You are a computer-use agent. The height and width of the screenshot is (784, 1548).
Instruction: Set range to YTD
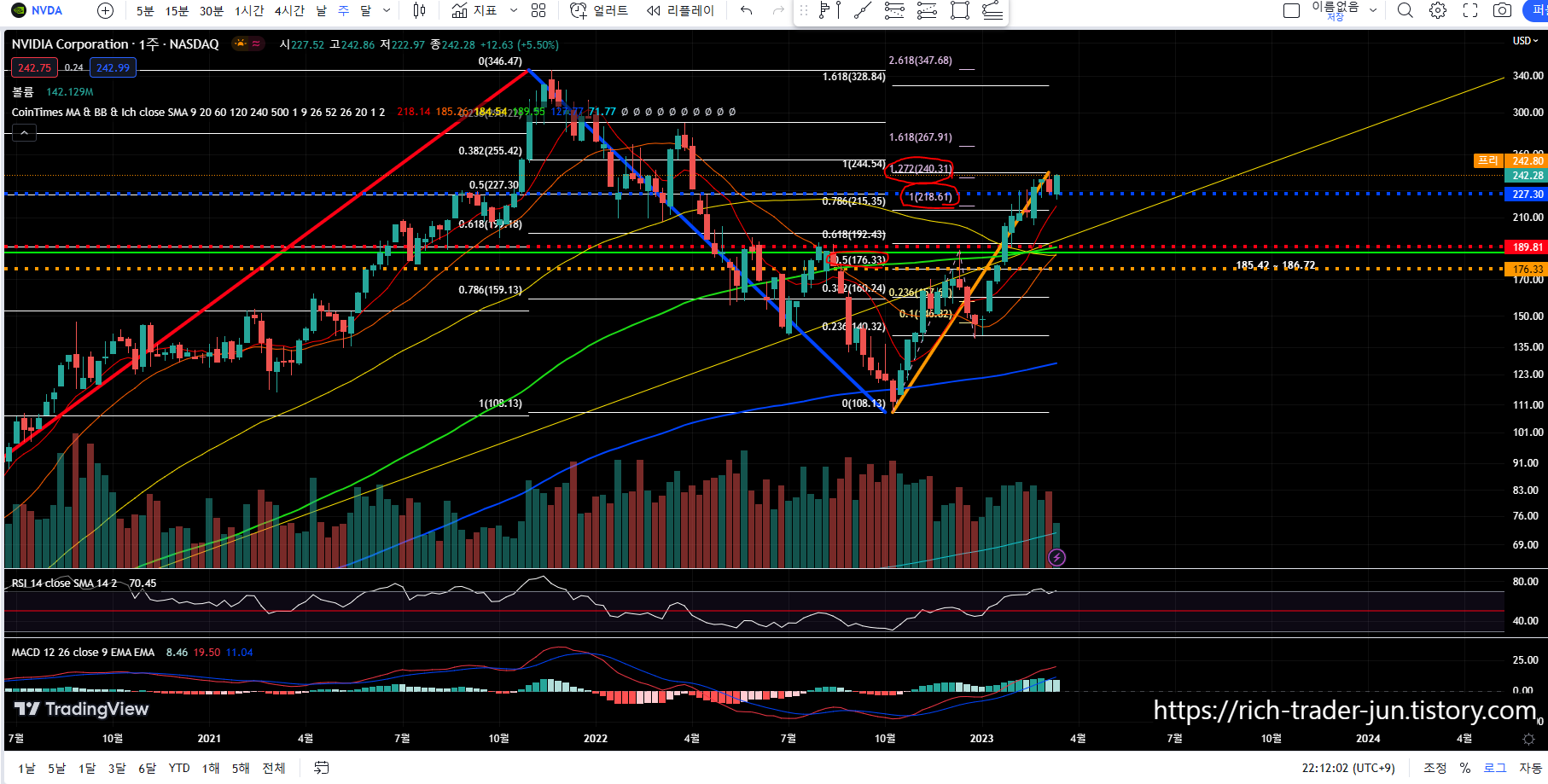pos(179,768)
